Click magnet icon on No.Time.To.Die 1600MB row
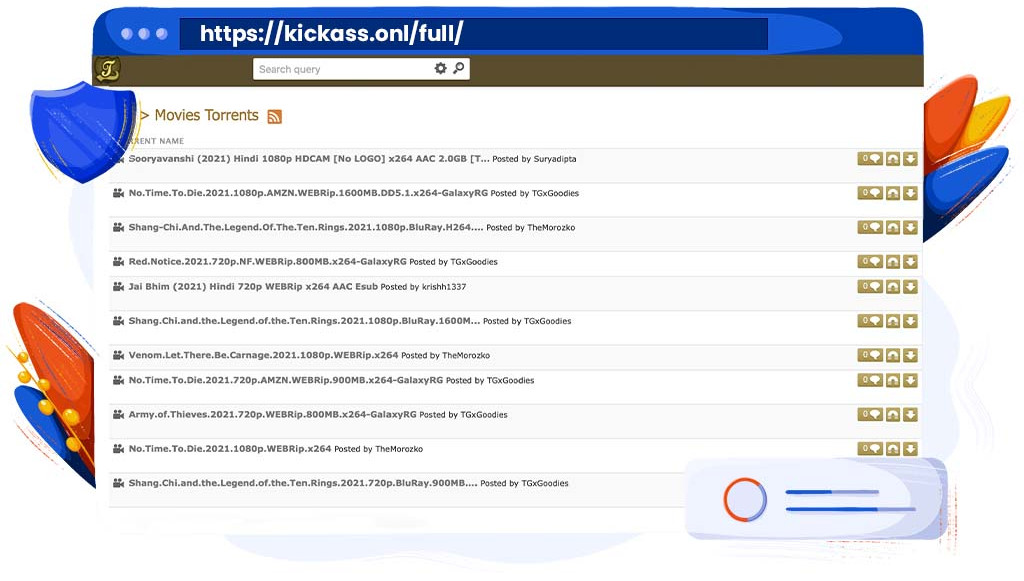The image size is (1024, 581). (x=893, y=193)
